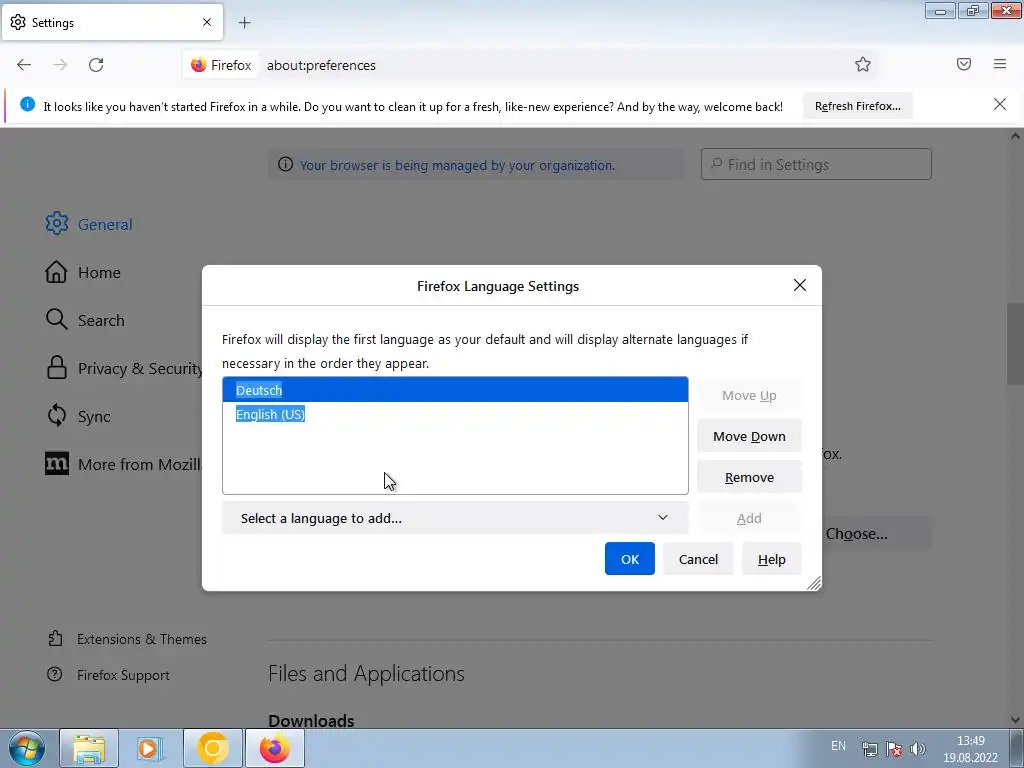The height and width of the screenshot is (768, 1024).
Task: Open More from Mozilla category
Action: pyautogui.click(x=123, y=464)
